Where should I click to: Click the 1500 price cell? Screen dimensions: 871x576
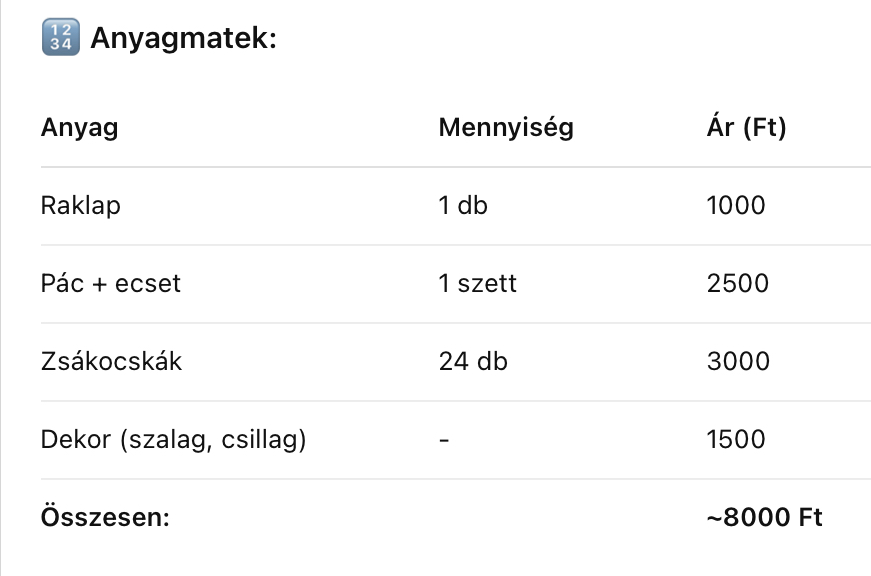coord(735,439)
